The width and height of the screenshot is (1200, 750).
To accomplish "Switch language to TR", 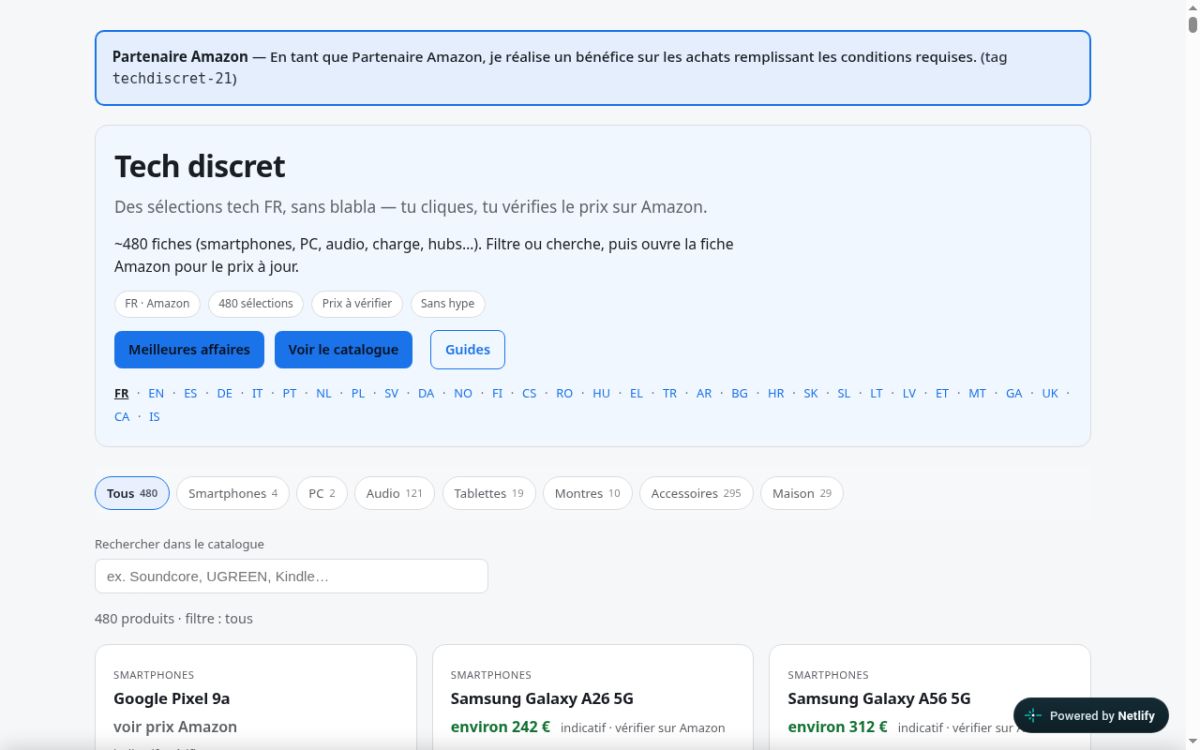I will (669, 393).
